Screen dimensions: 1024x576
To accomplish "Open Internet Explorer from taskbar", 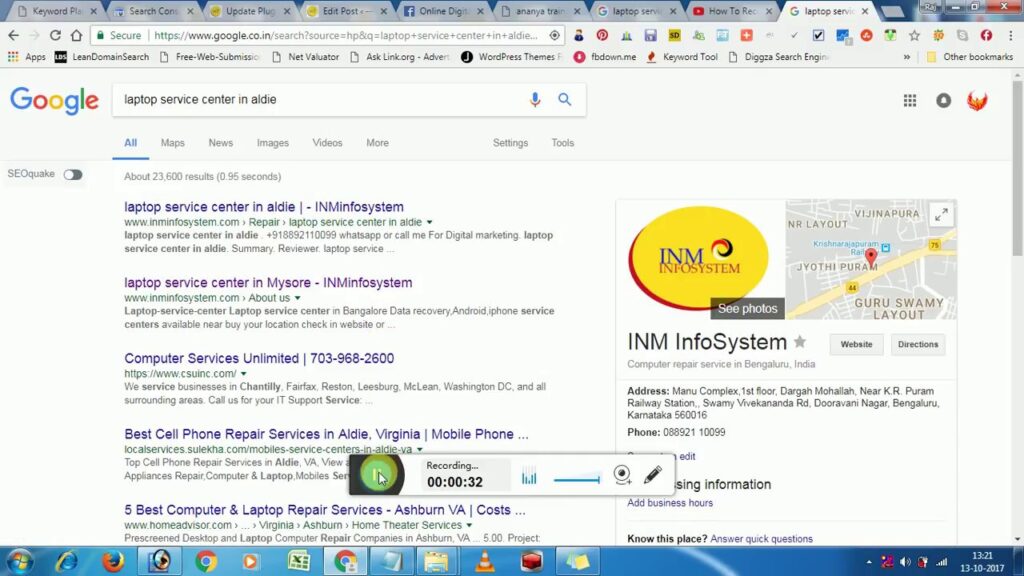I will [66, 561].
